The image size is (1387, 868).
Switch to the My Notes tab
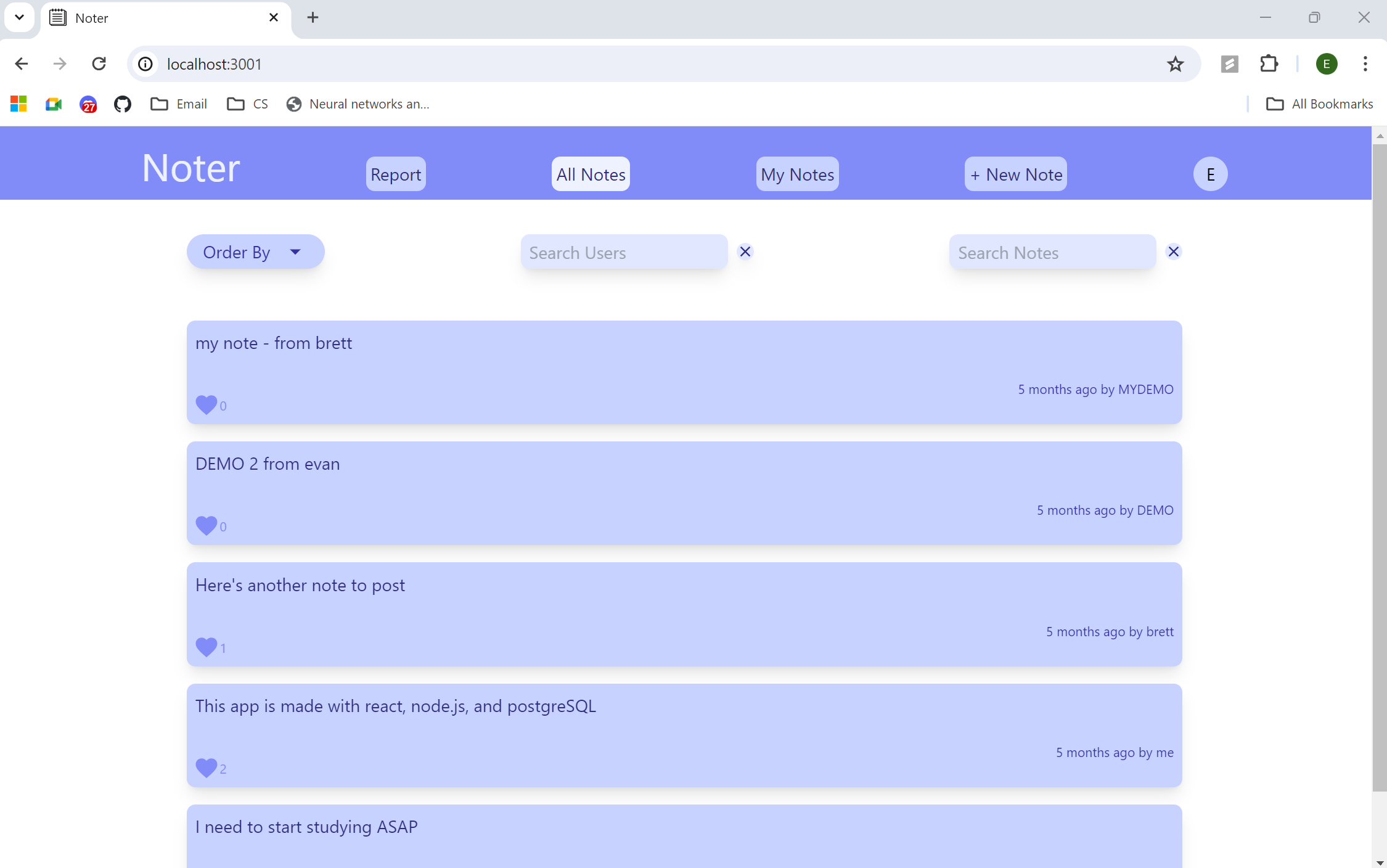coord(797,174)
